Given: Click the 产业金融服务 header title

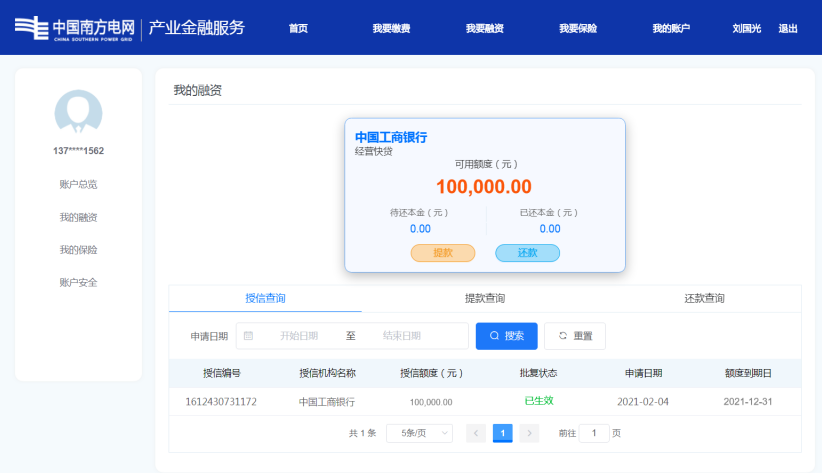Looking at the screenshot, I should [x=196, y=28].
